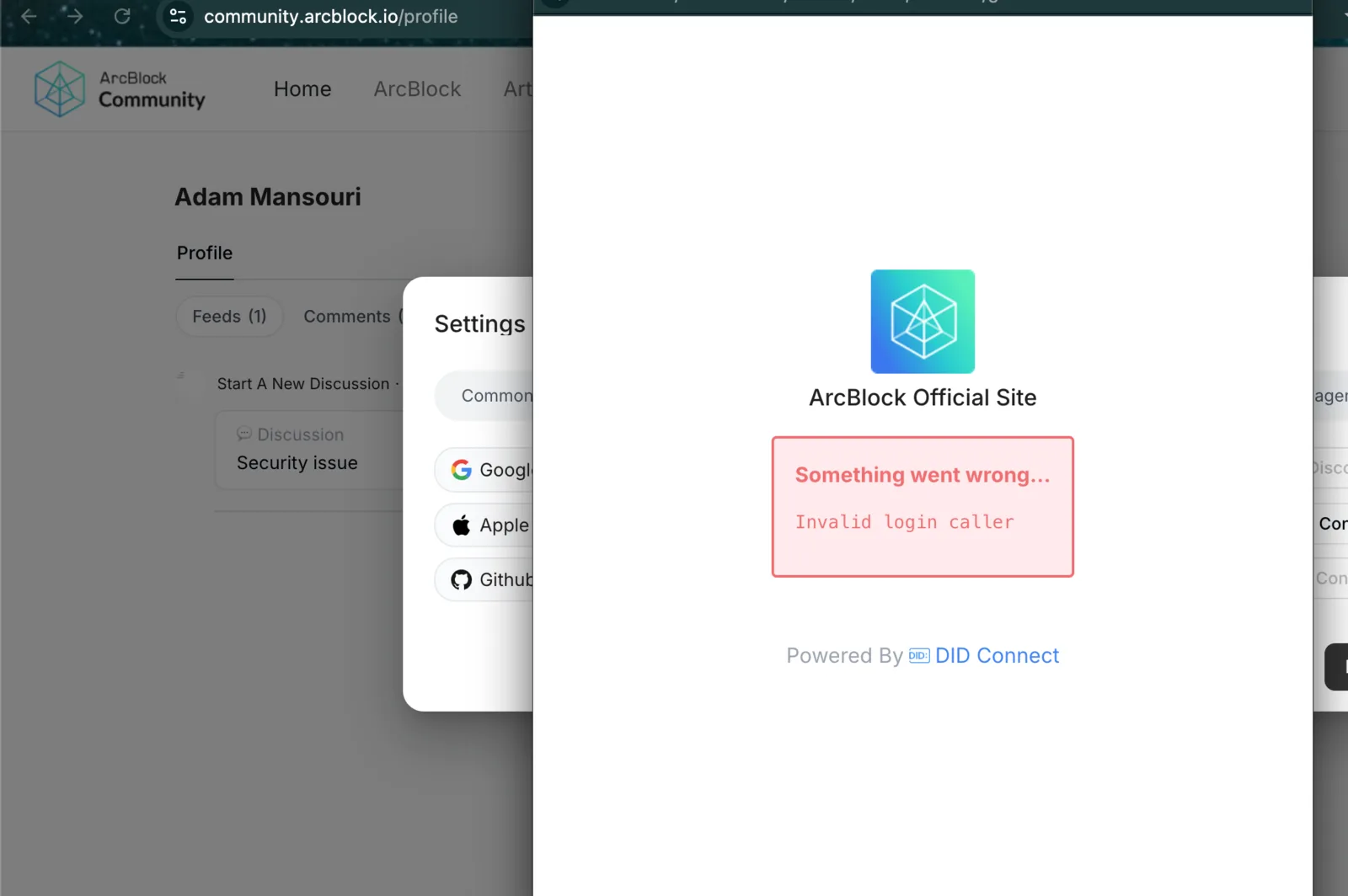This screenshot has width=1348, height=896.
Task: Open the Home navigation item
Action: coord(302,89)
